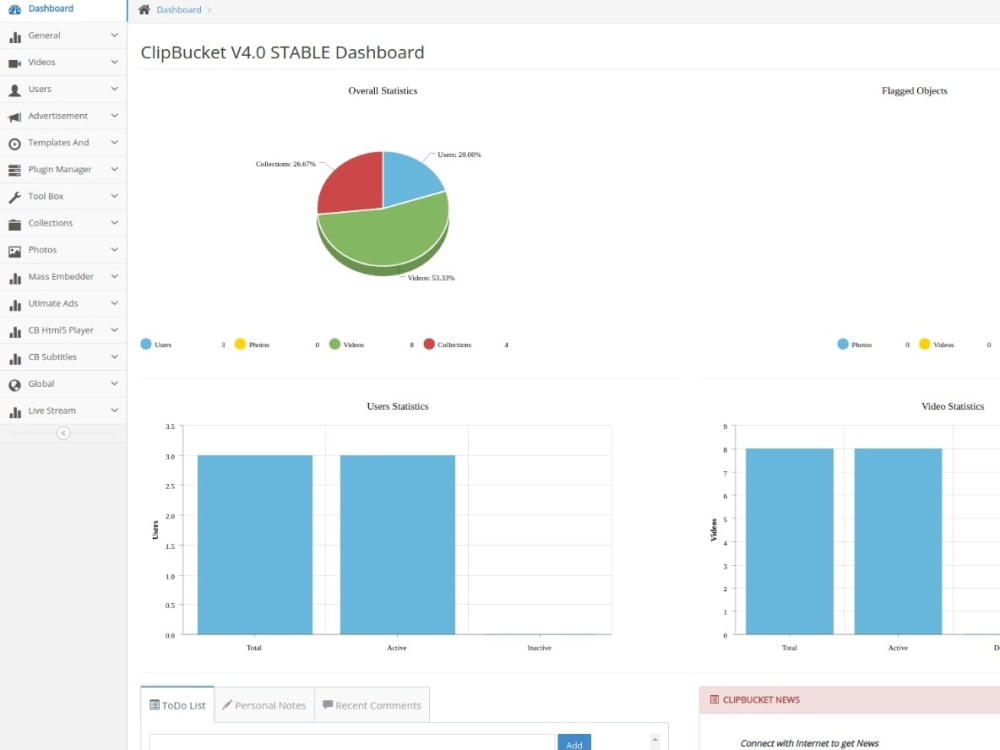The image size is (1000, 750).
Task: Click the ToDo List tab icon
Action: pyautogui.click(x=154, y=705)
